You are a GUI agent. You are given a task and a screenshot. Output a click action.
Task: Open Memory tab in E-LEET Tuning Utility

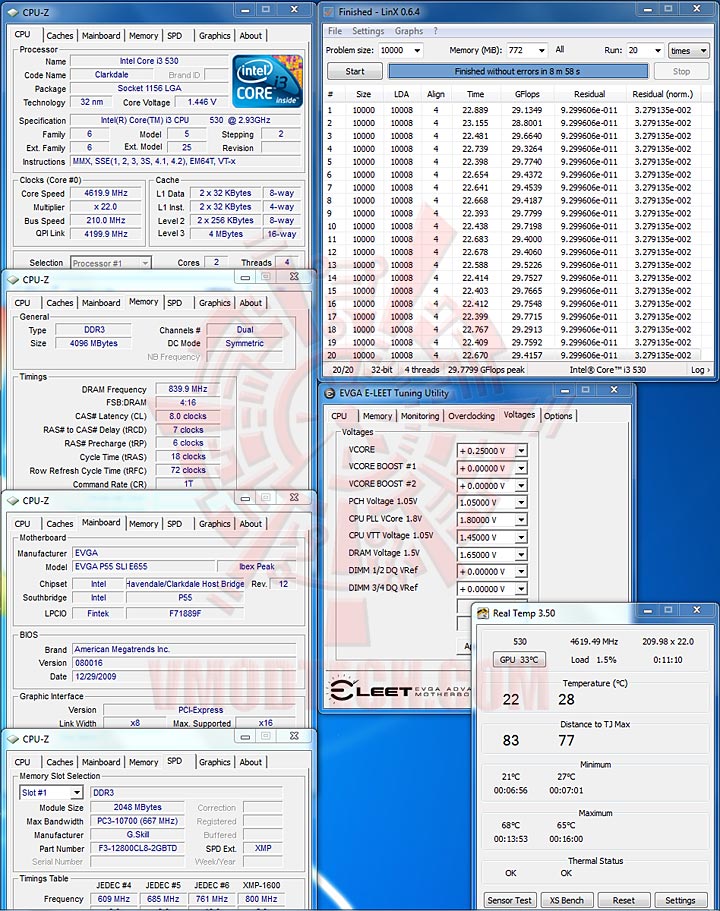[377, 416]
